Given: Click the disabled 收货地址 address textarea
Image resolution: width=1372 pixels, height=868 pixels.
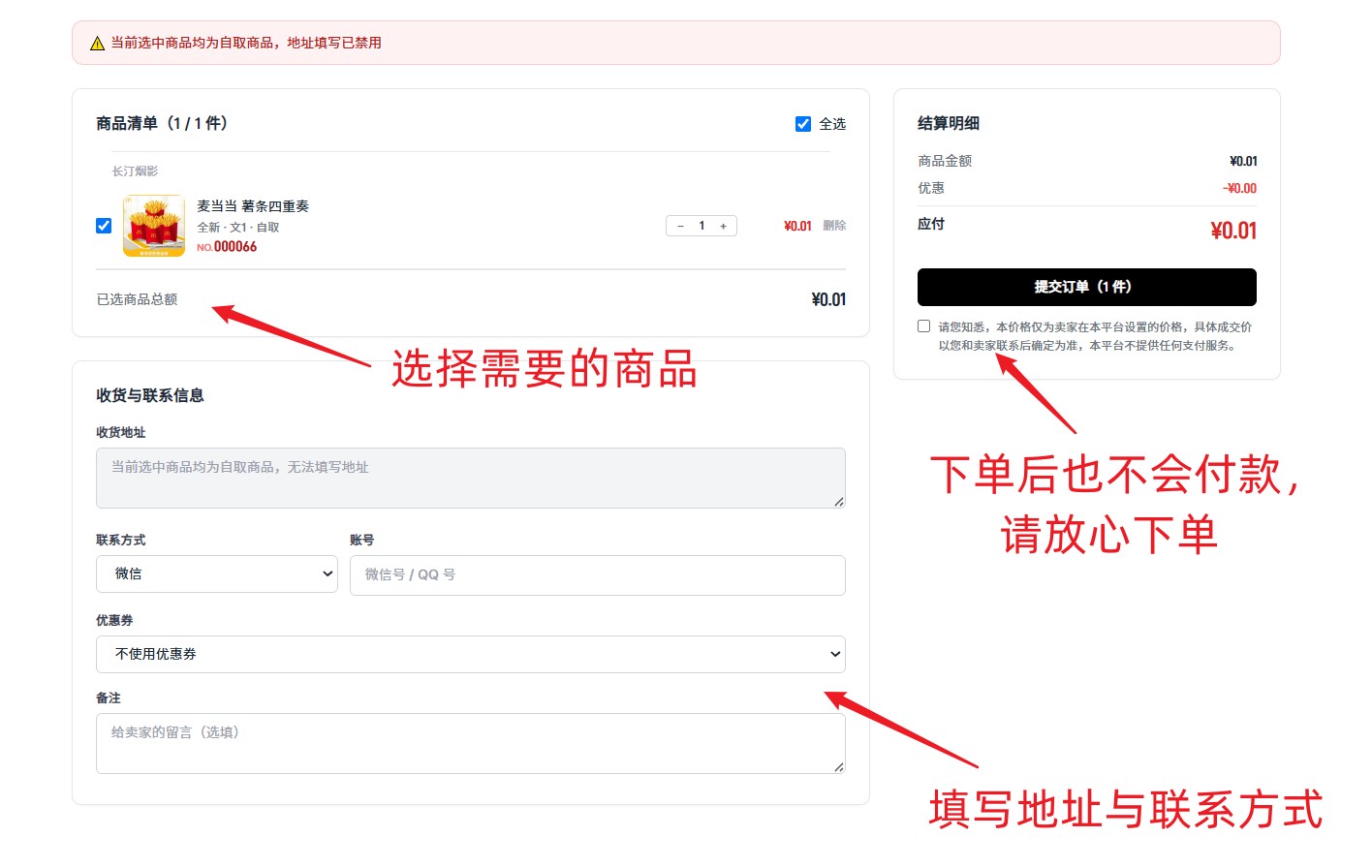Looking at the screenshot, I should click(x=471, y=478).
